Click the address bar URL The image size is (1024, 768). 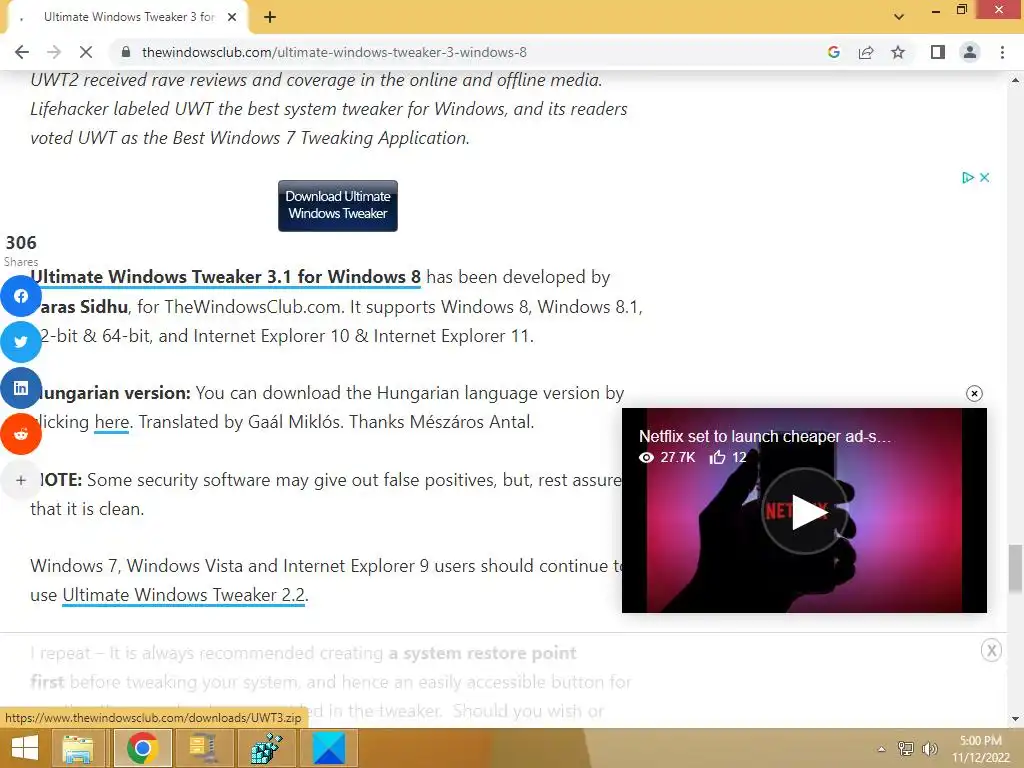(334, 52)
